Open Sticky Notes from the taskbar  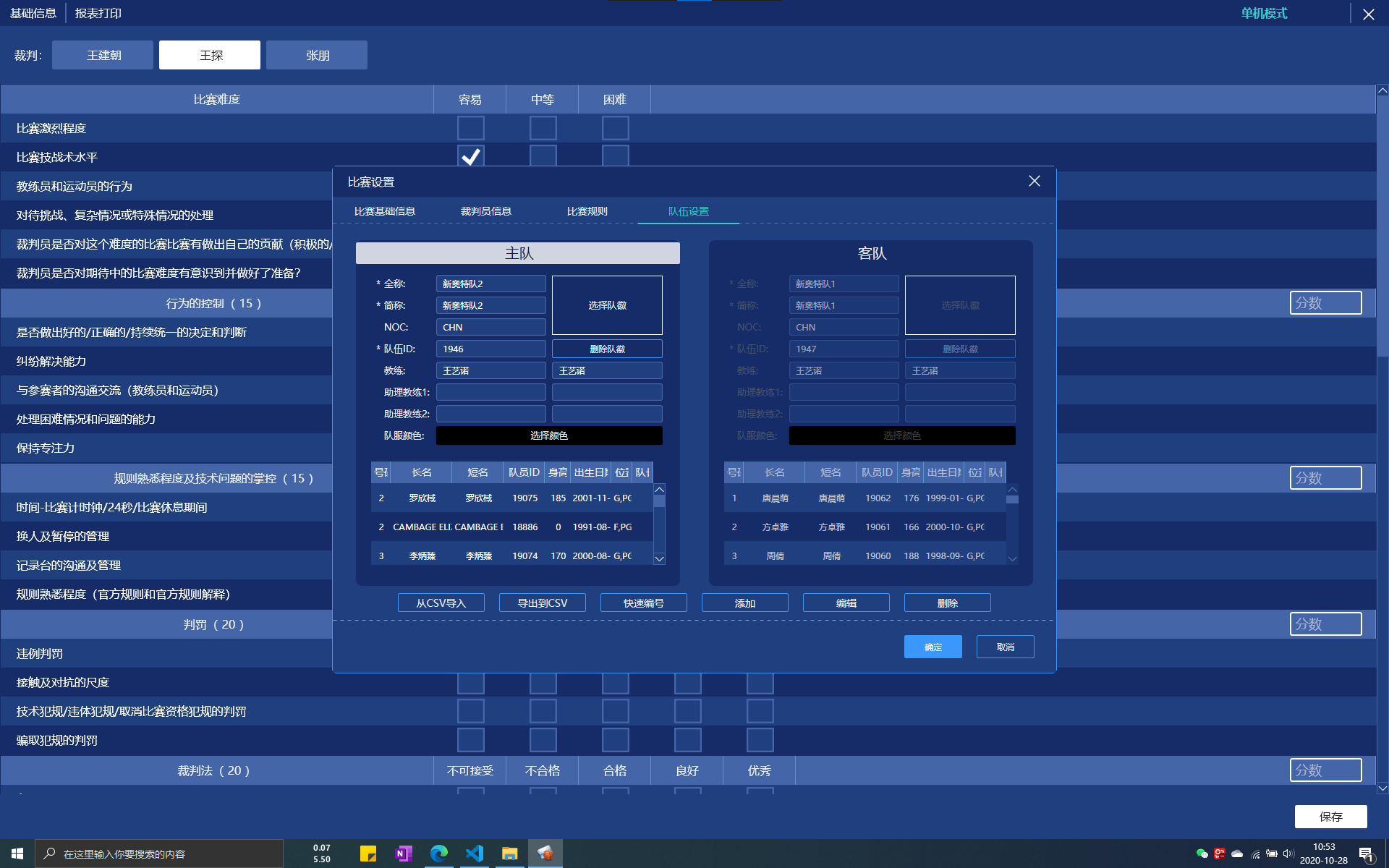368,854
